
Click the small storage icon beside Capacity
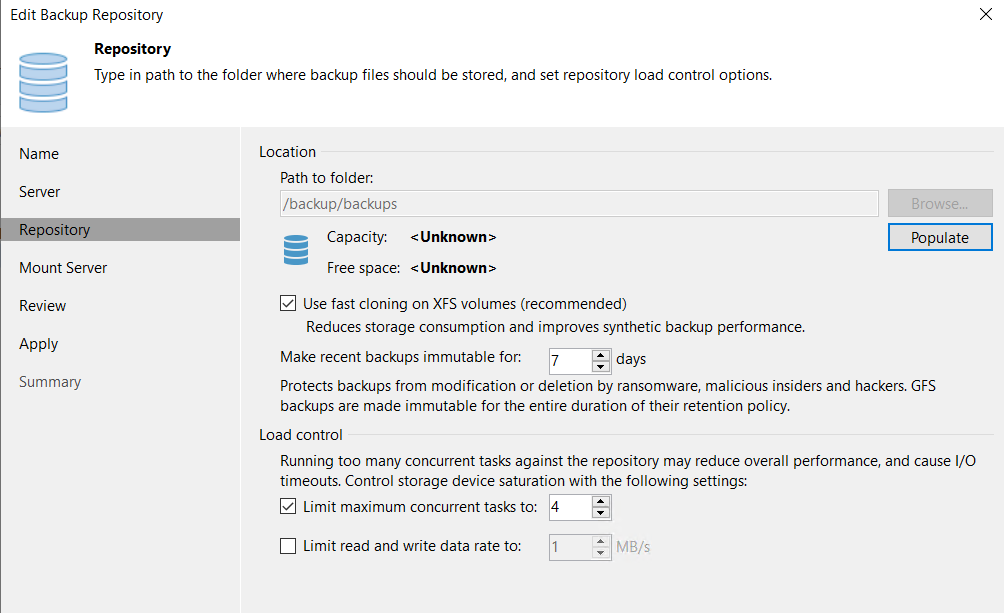point(296,250)
